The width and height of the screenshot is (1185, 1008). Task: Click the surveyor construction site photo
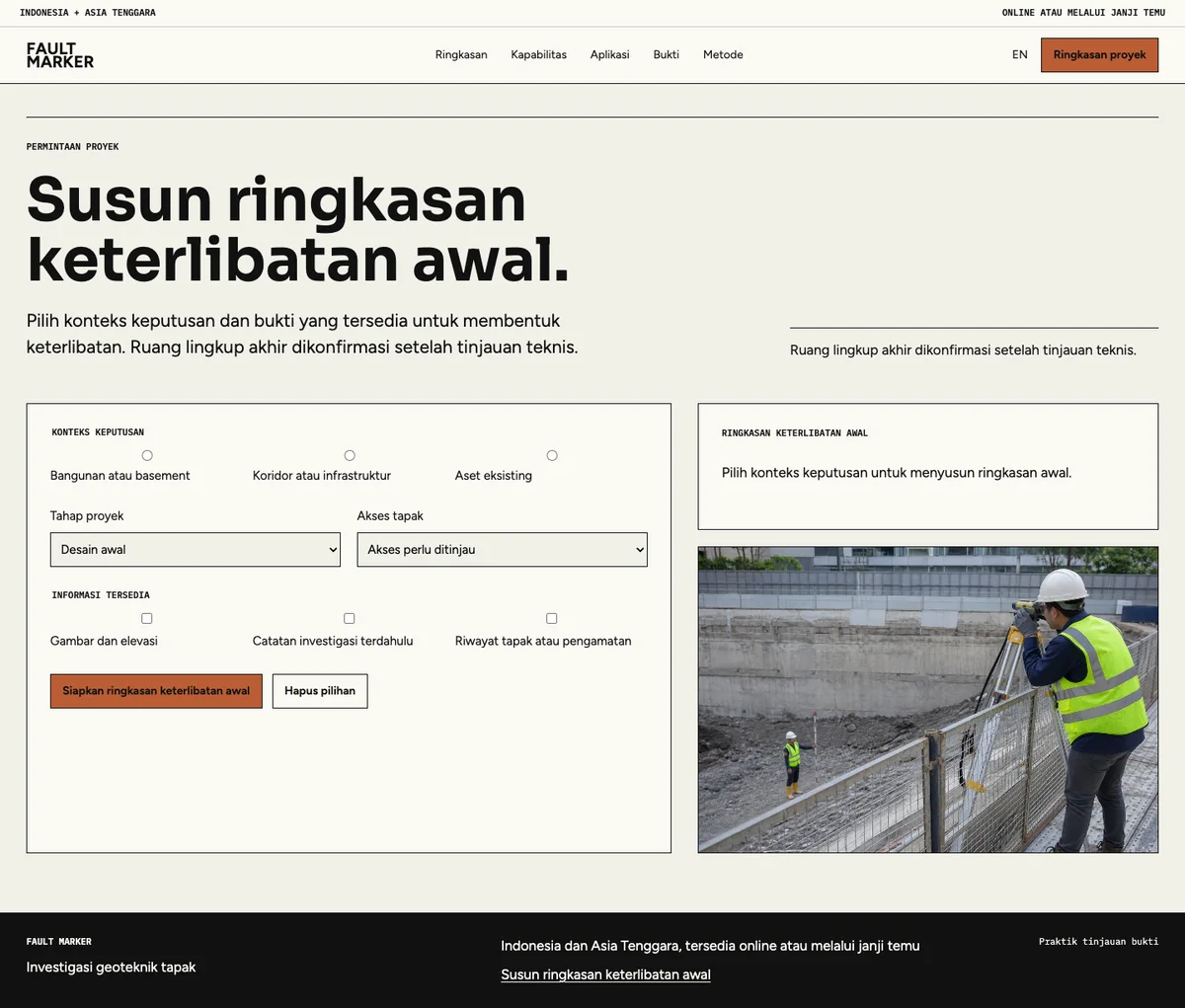pyautogui.click(x=928, y=700)
